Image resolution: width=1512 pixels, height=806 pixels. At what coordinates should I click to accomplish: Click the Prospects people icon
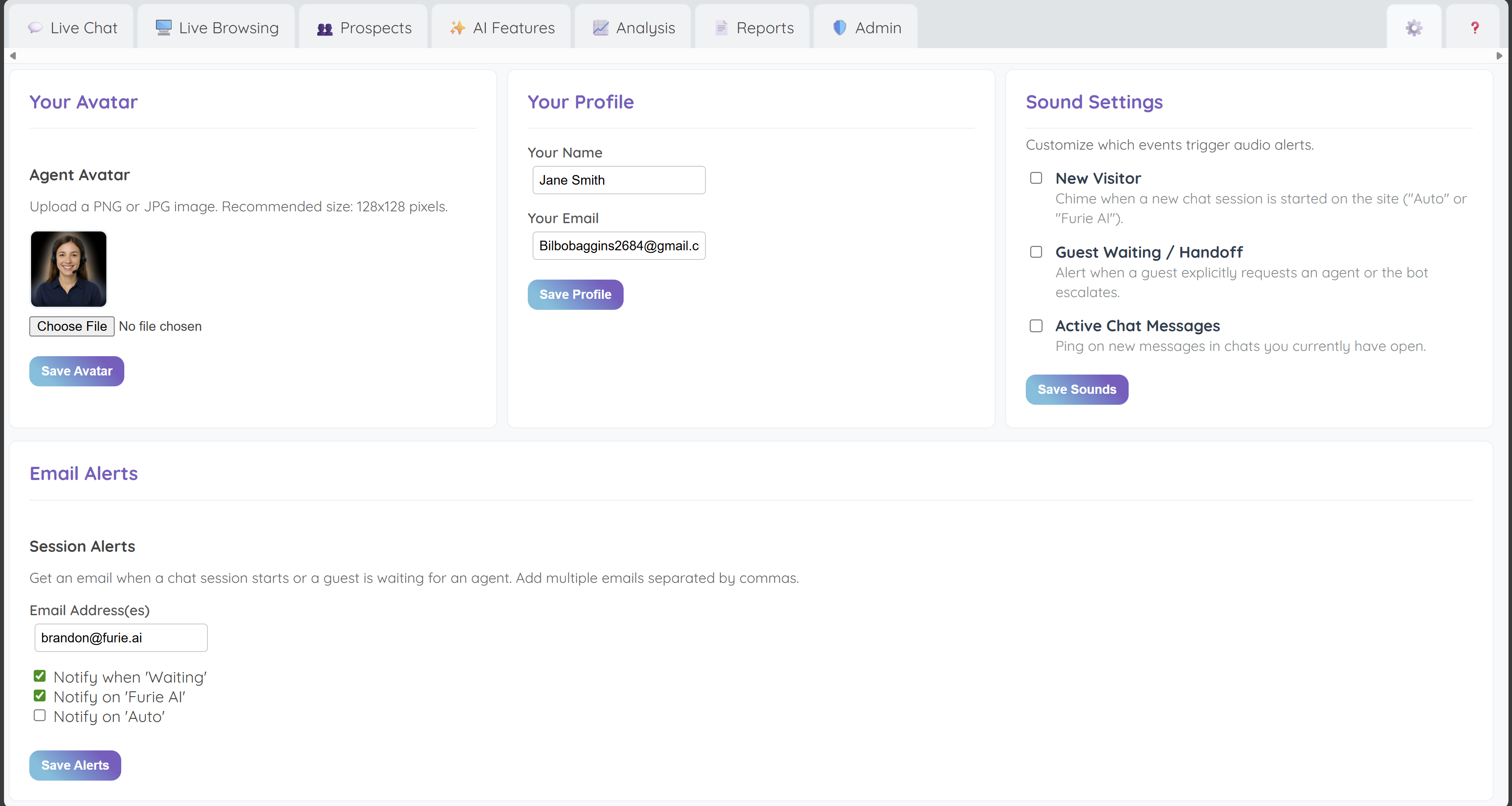[325, 28]
